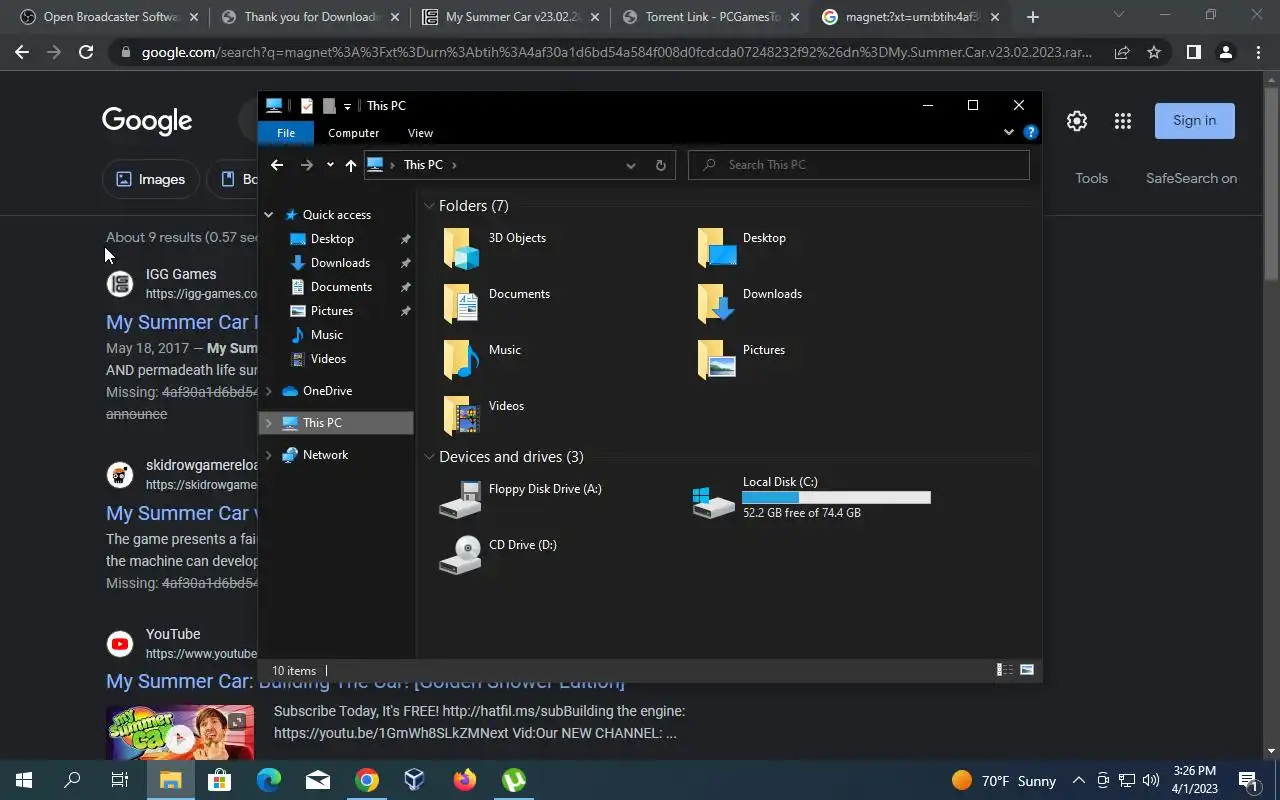
Task: Open Google settings gear icon
Action: [x=1077, y=121]
